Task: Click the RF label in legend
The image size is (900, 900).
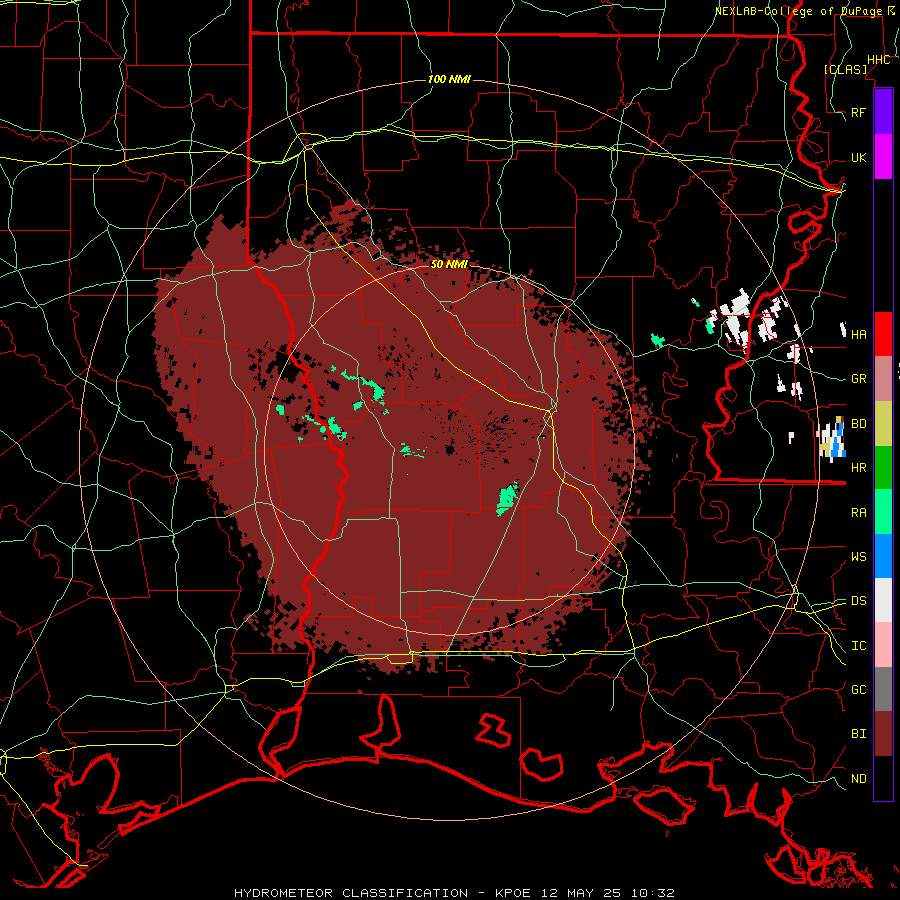Action: [x=858, y=112]
